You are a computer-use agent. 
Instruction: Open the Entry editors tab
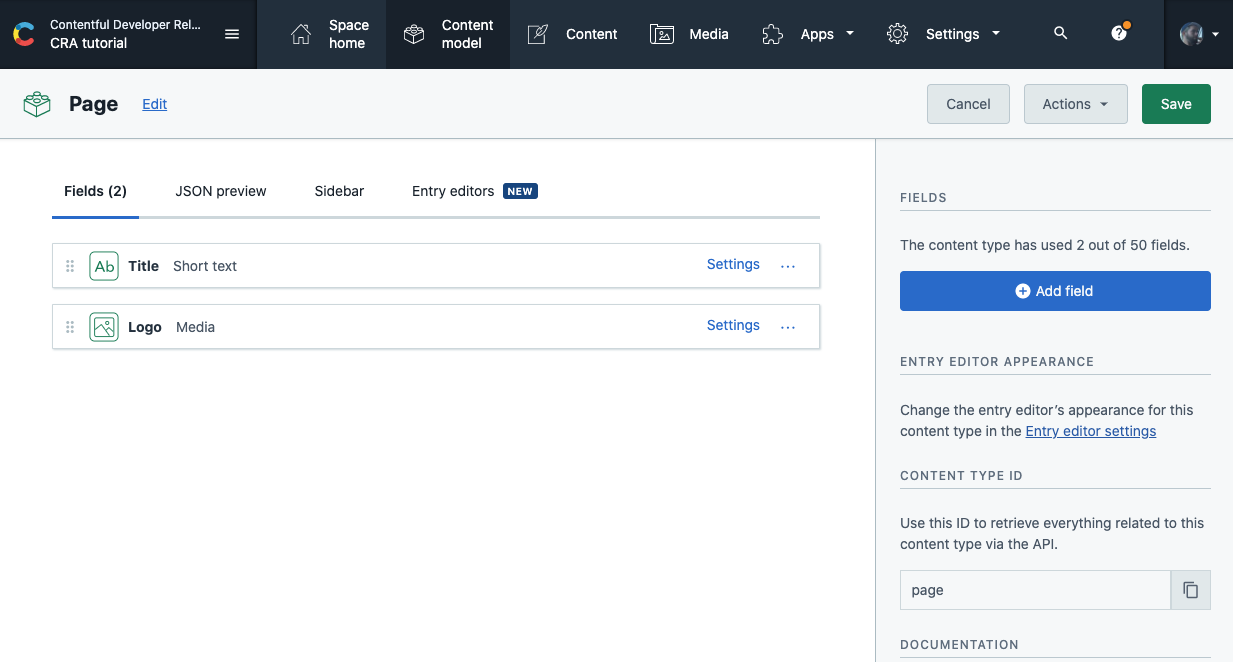click(x=452, y=191)
